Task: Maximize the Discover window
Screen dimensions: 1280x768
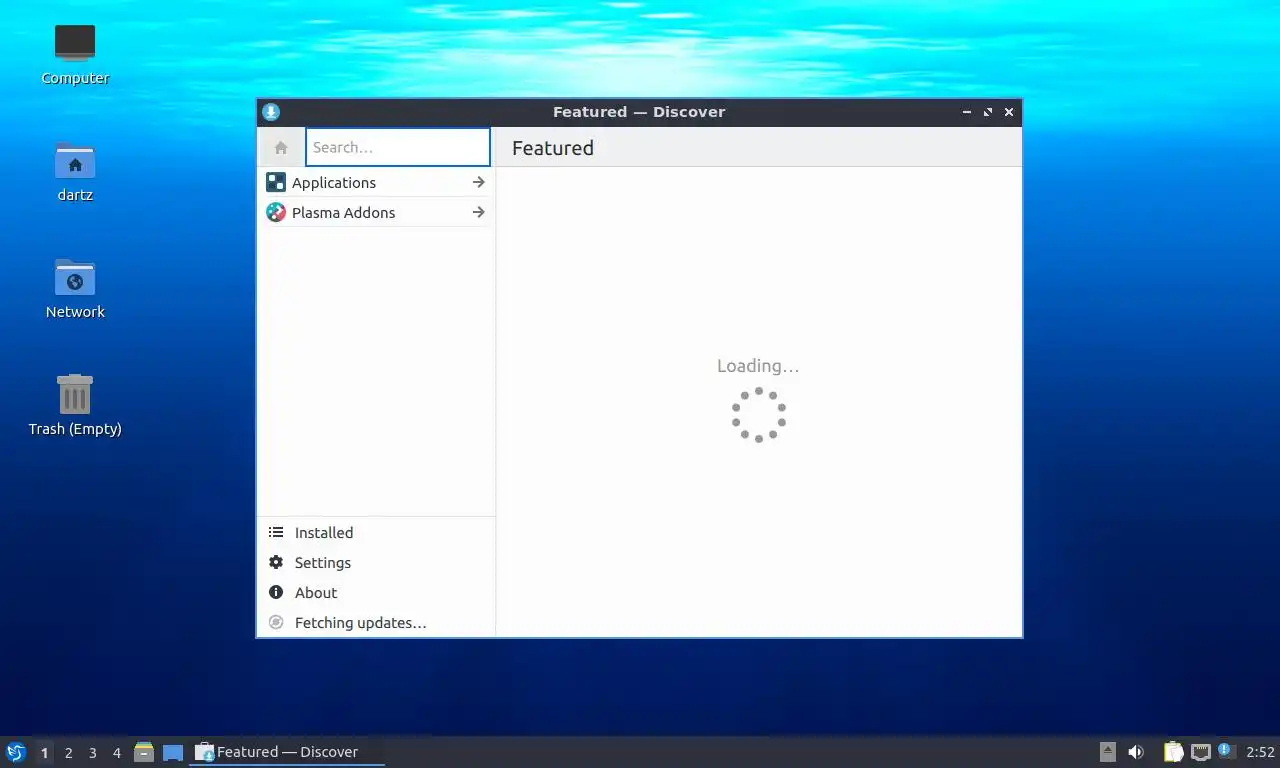Action: click(x=988, y=112)
